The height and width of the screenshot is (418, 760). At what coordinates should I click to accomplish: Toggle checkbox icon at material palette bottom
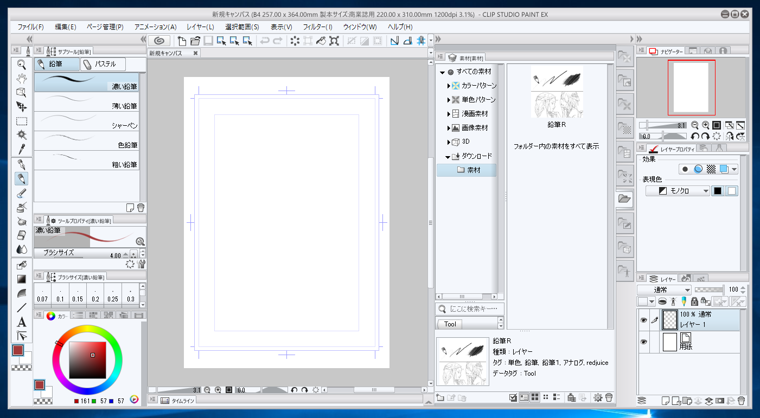pos(513,397)
